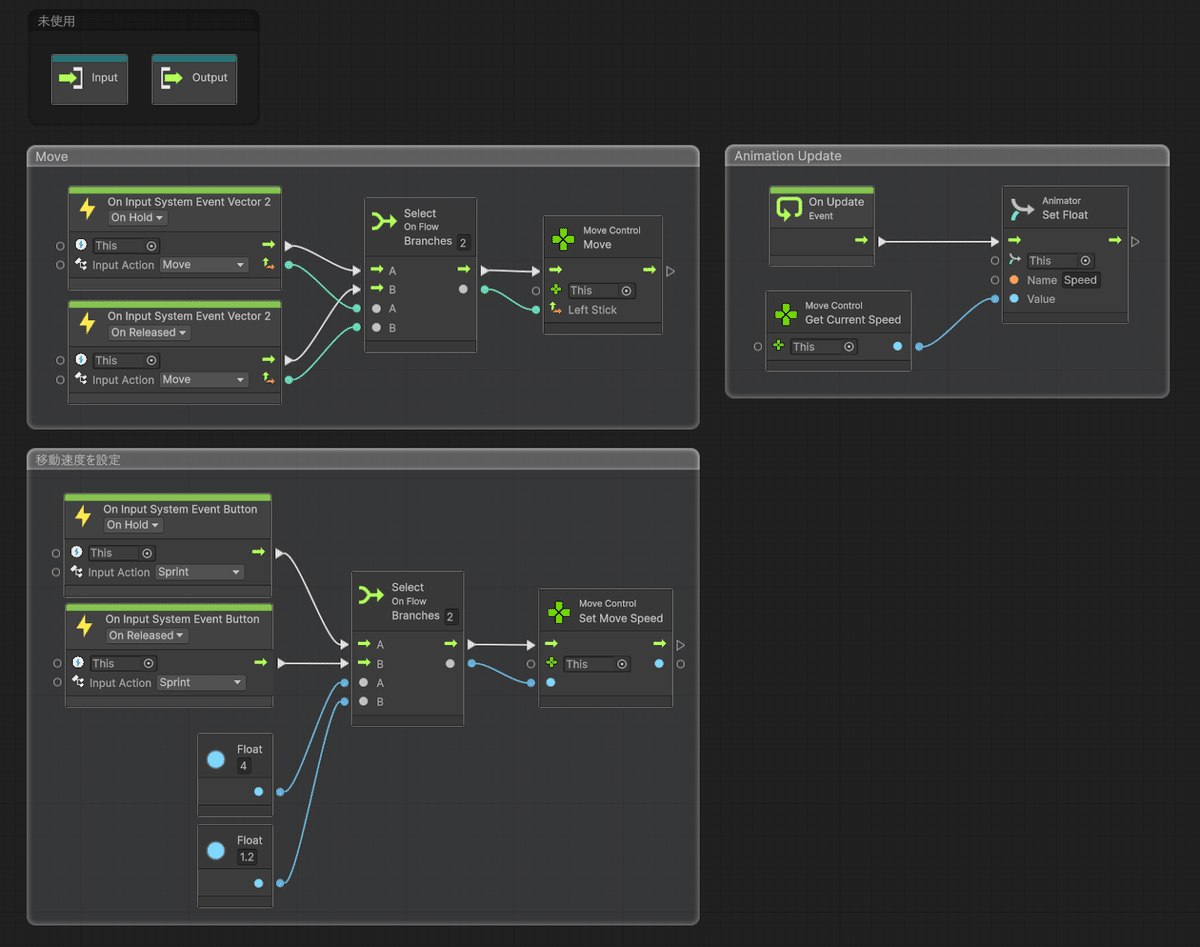
Task: Click the Float 1.2 node circle icon
Action: coord(216,850)
